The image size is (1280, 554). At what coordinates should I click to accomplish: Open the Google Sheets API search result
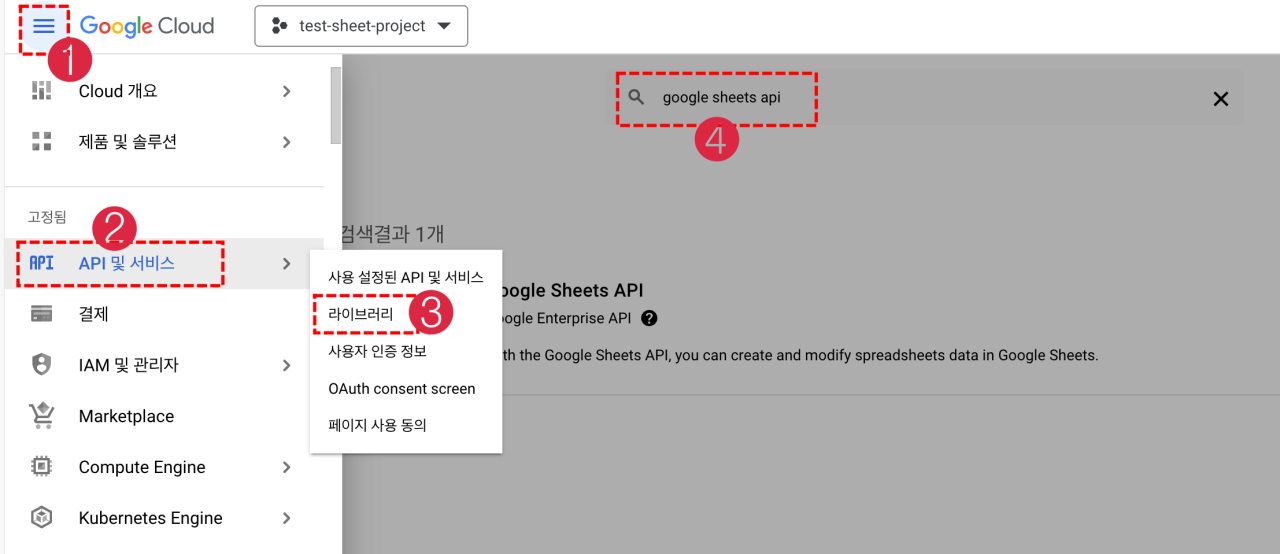[x=573, y=291]
